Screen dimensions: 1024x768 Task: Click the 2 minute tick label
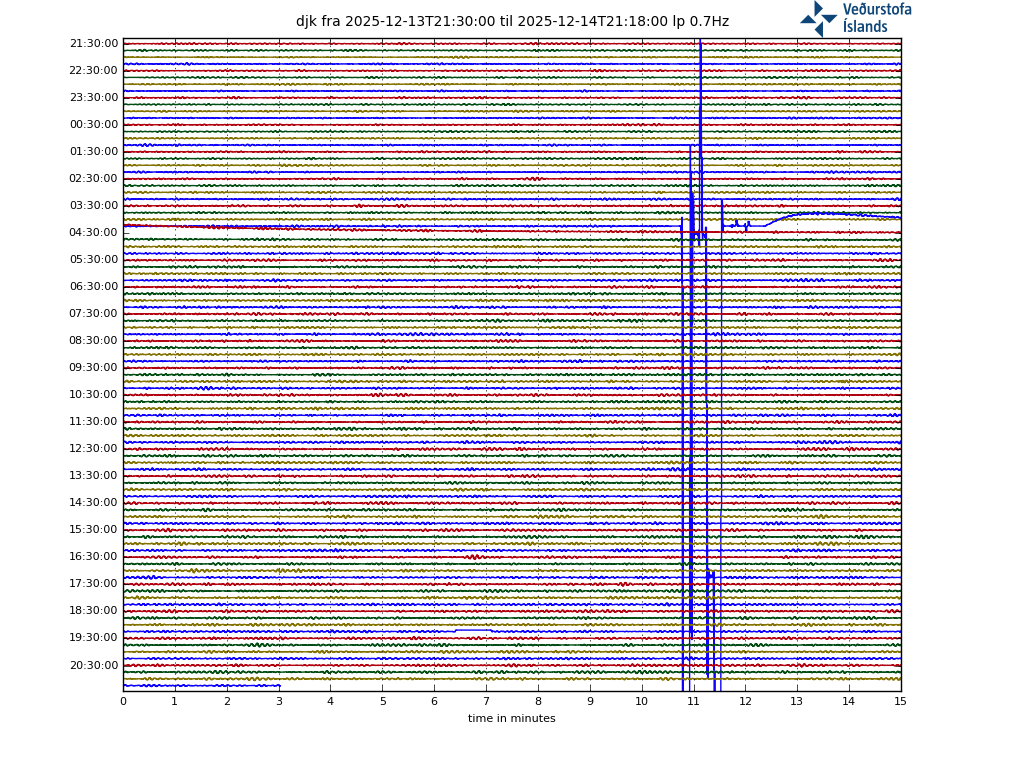click(227, 701)
